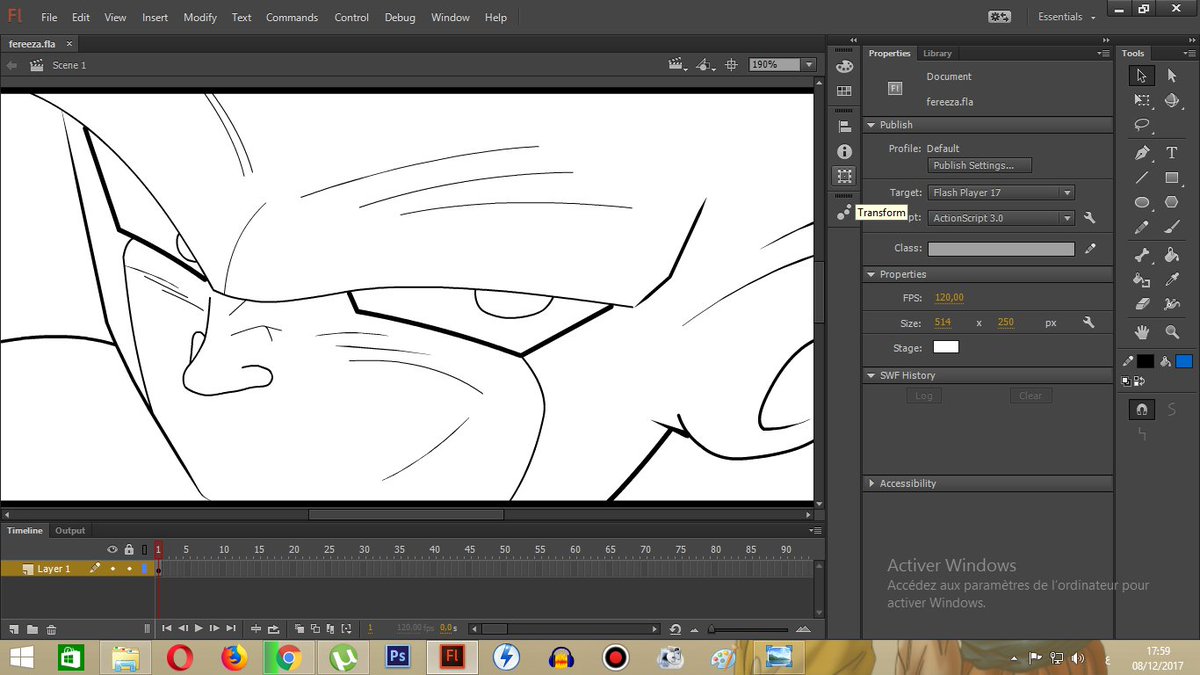Open the Swatches panel icon
The image size is (1200, 675).
tap(845, 91)
